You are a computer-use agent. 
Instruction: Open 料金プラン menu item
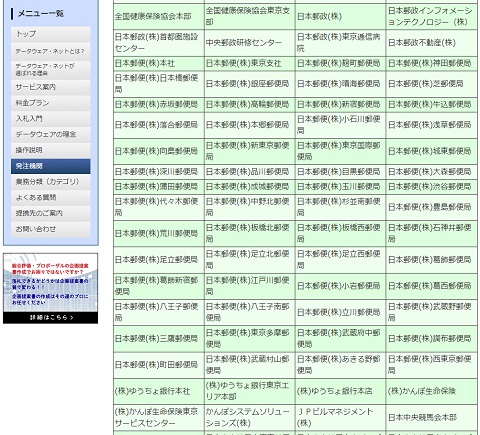pyautogui.click(x=50, y=103)
